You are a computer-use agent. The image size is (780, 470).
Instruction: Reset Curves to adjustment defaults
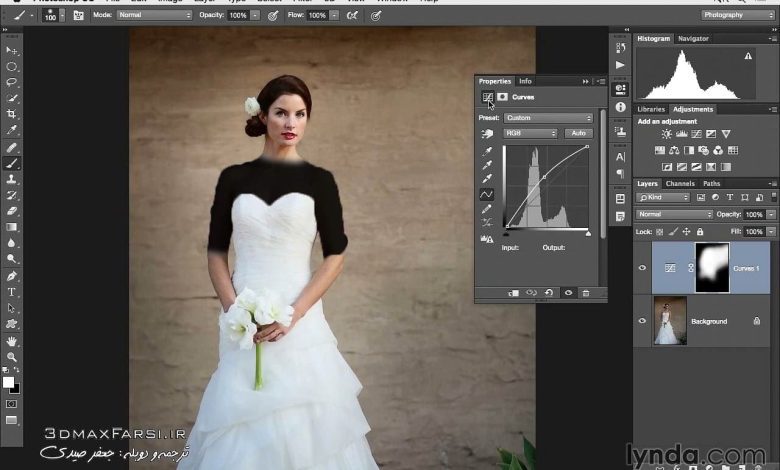(x=549, y=293)
